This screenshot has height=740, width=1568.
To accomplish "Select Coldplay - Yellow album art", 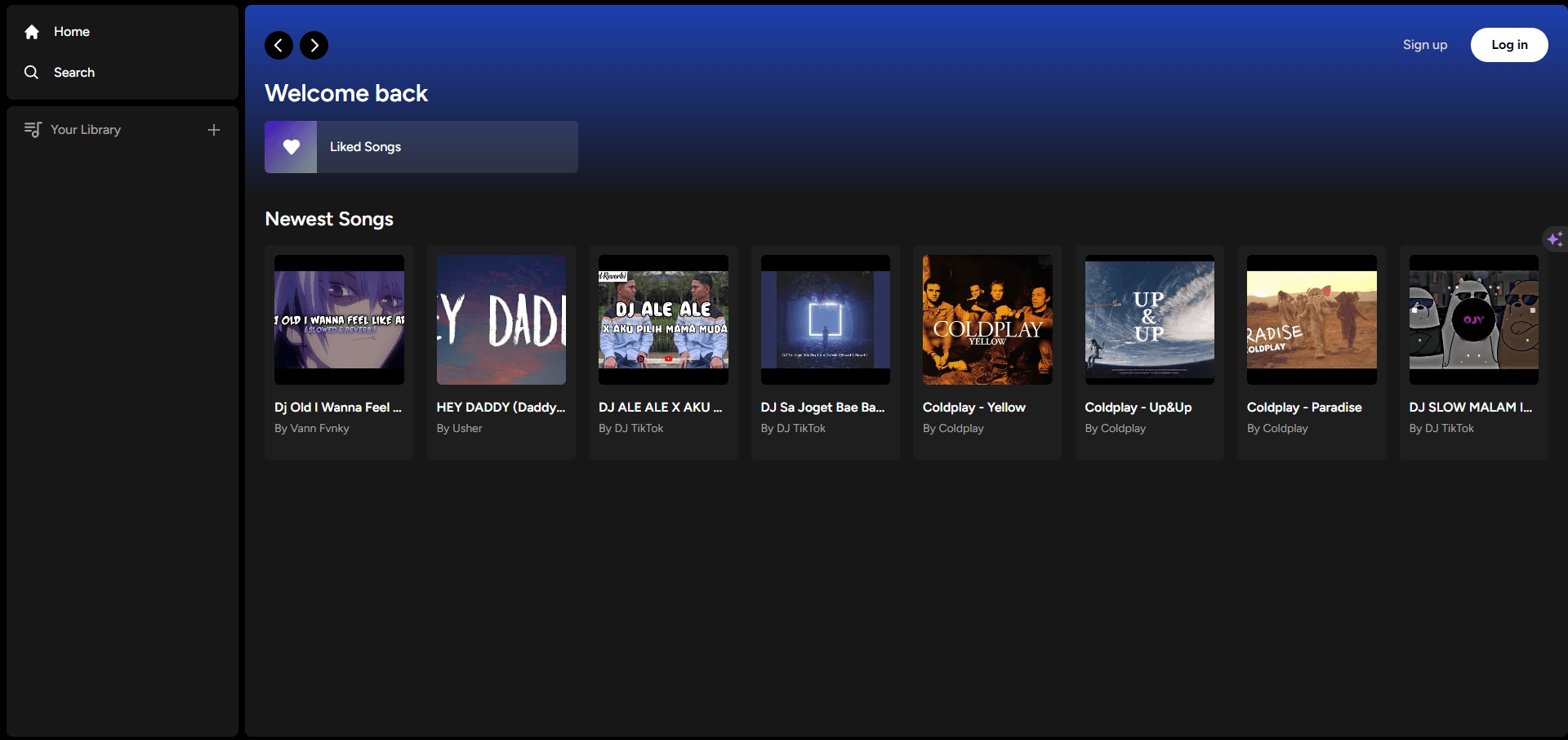I will point(987,319).
